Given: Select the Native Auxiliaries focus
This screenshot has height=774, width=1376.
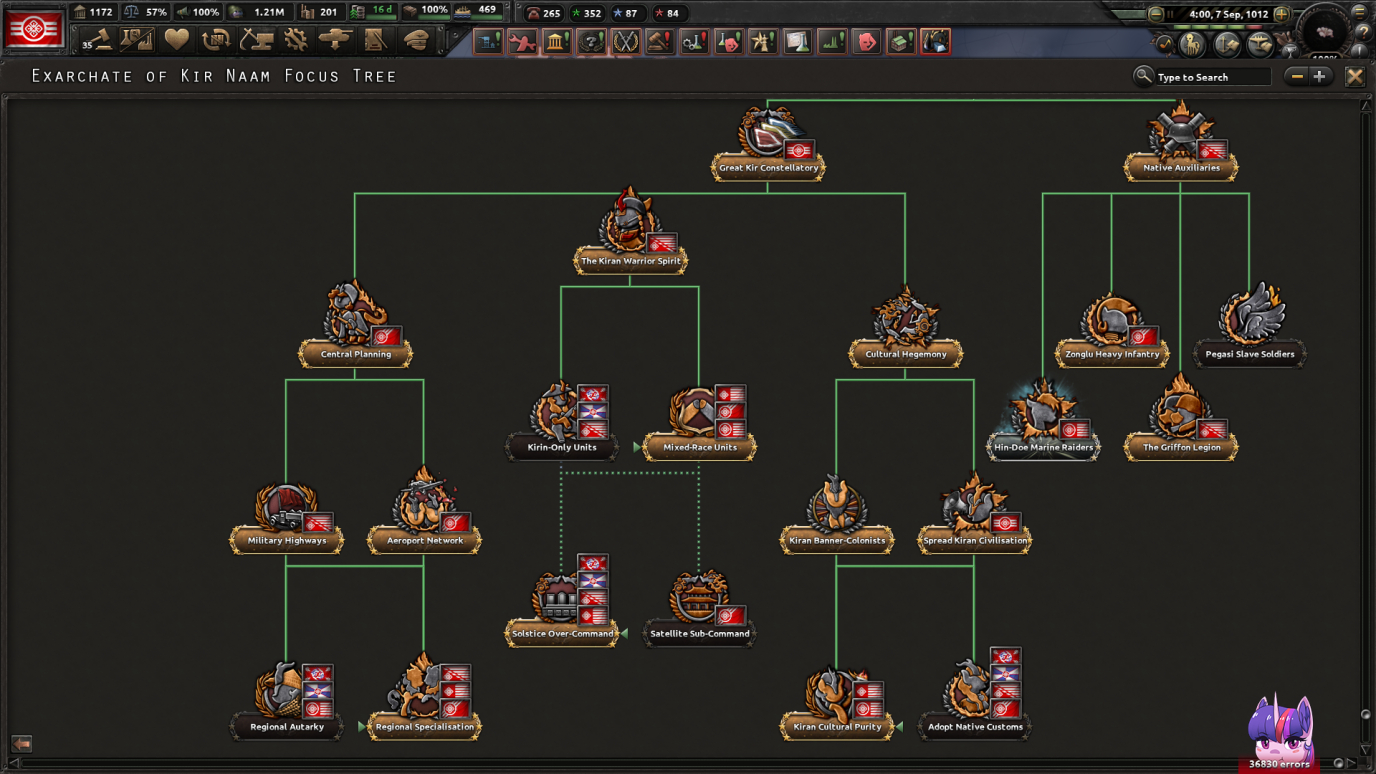Looking at the screenshot, I should 1181,143.
